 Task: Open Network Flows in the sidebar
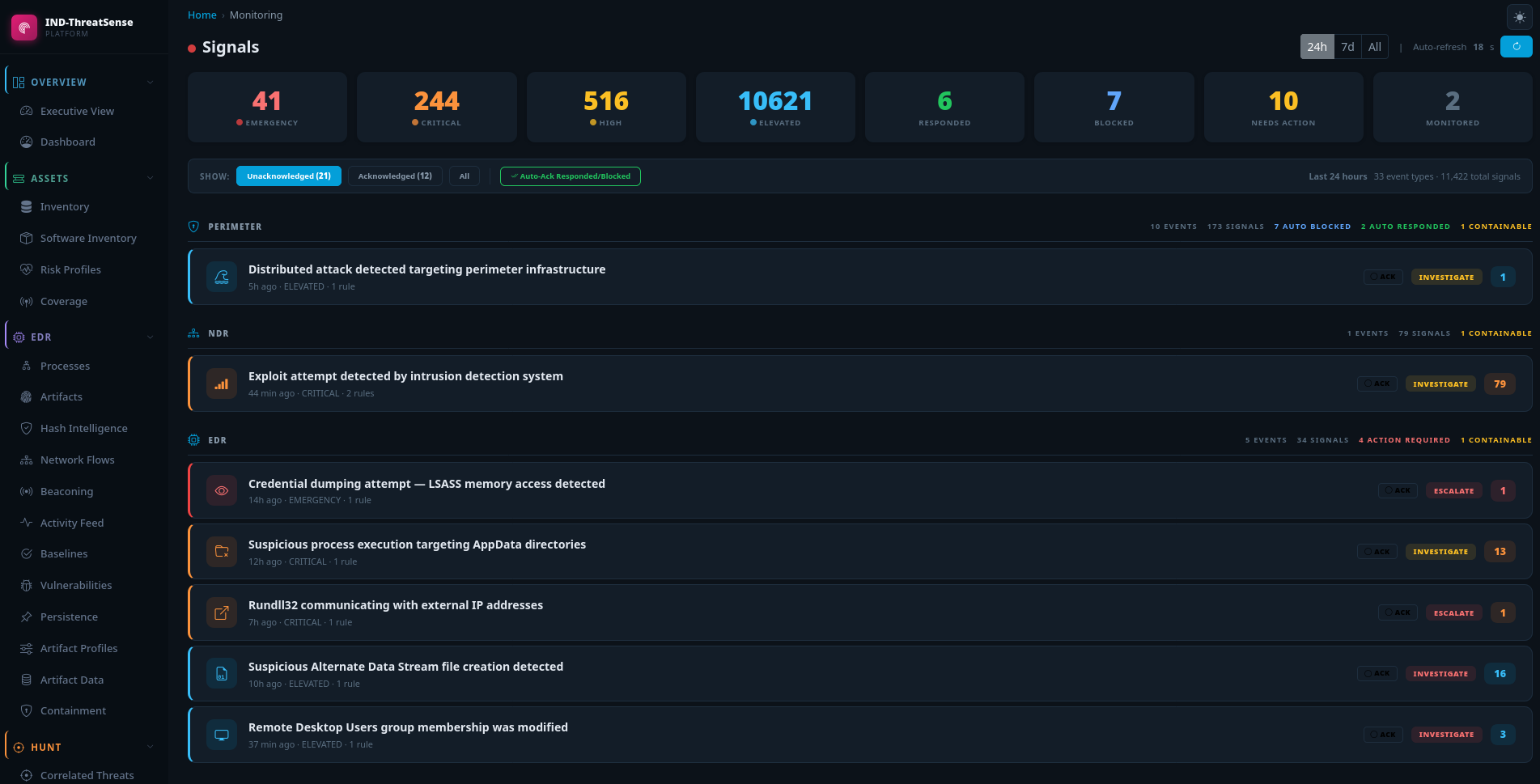78,460
